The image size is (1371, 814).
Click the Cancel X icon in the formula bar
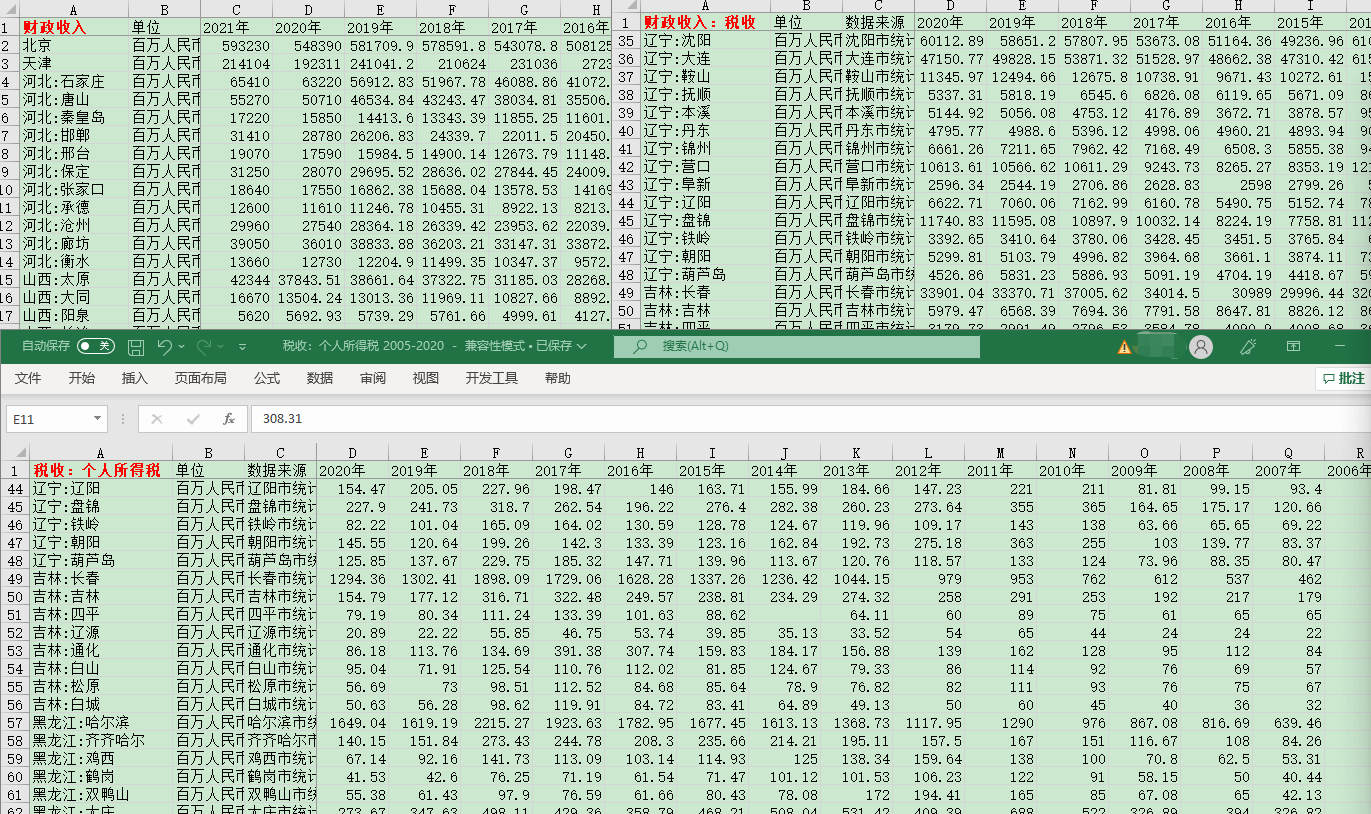(x=157, y=419)
